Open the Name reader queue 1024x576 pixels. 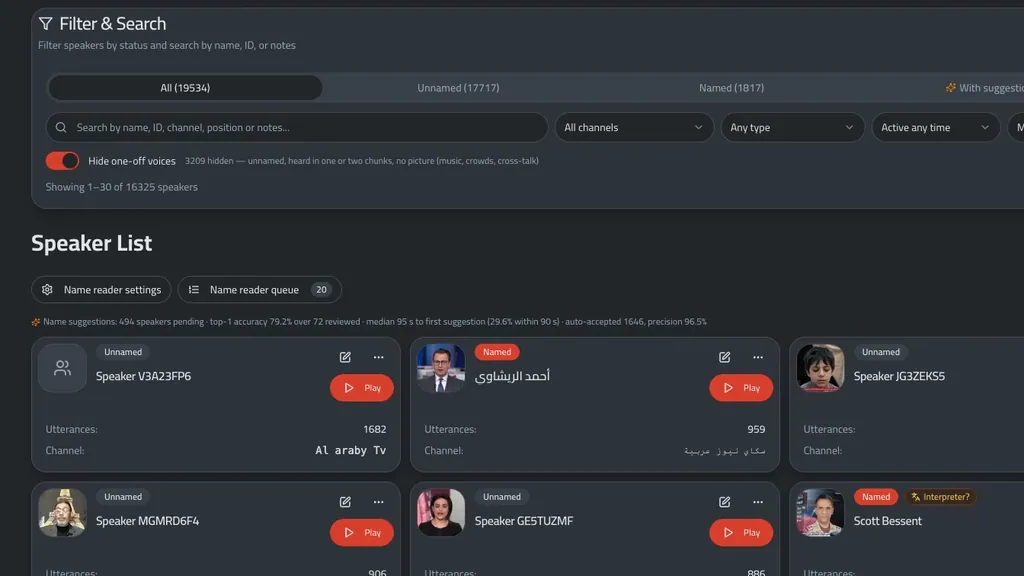coord(259,289)
